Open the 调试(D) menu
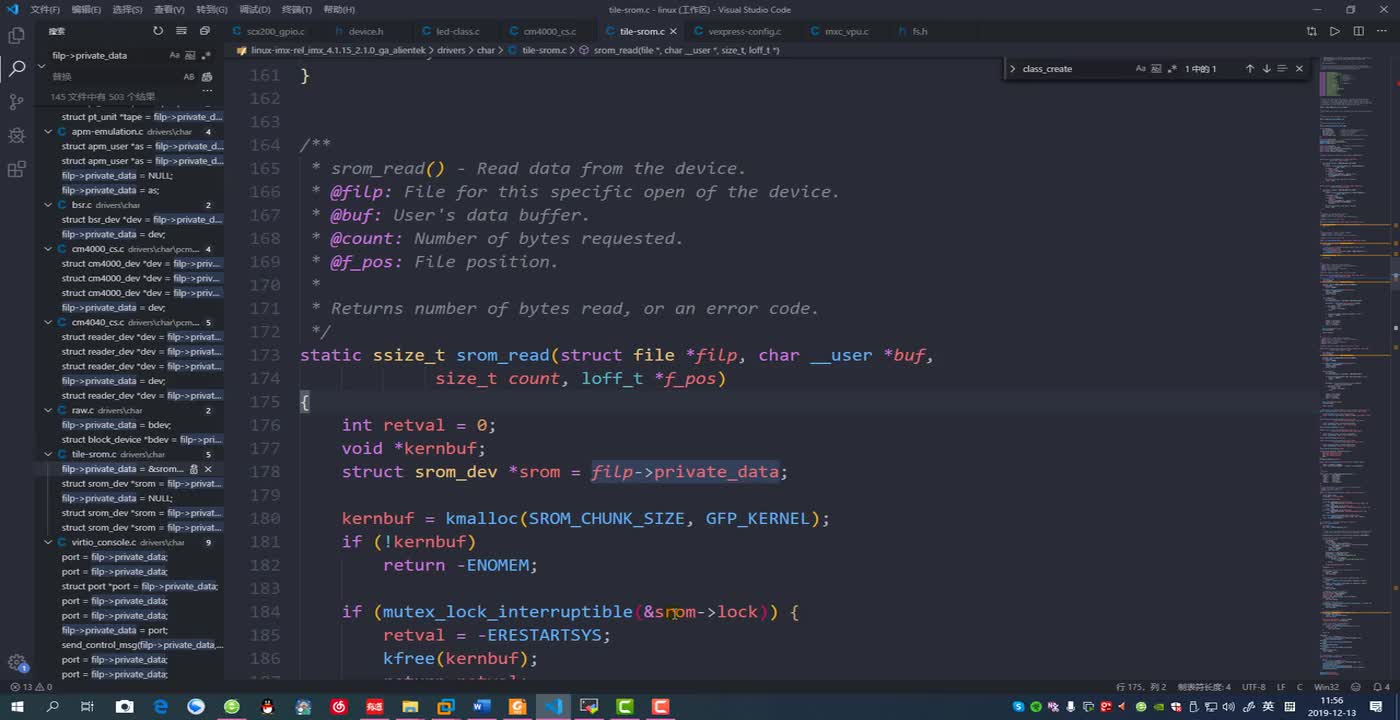 pyautogui.click(x=255, y=9)
